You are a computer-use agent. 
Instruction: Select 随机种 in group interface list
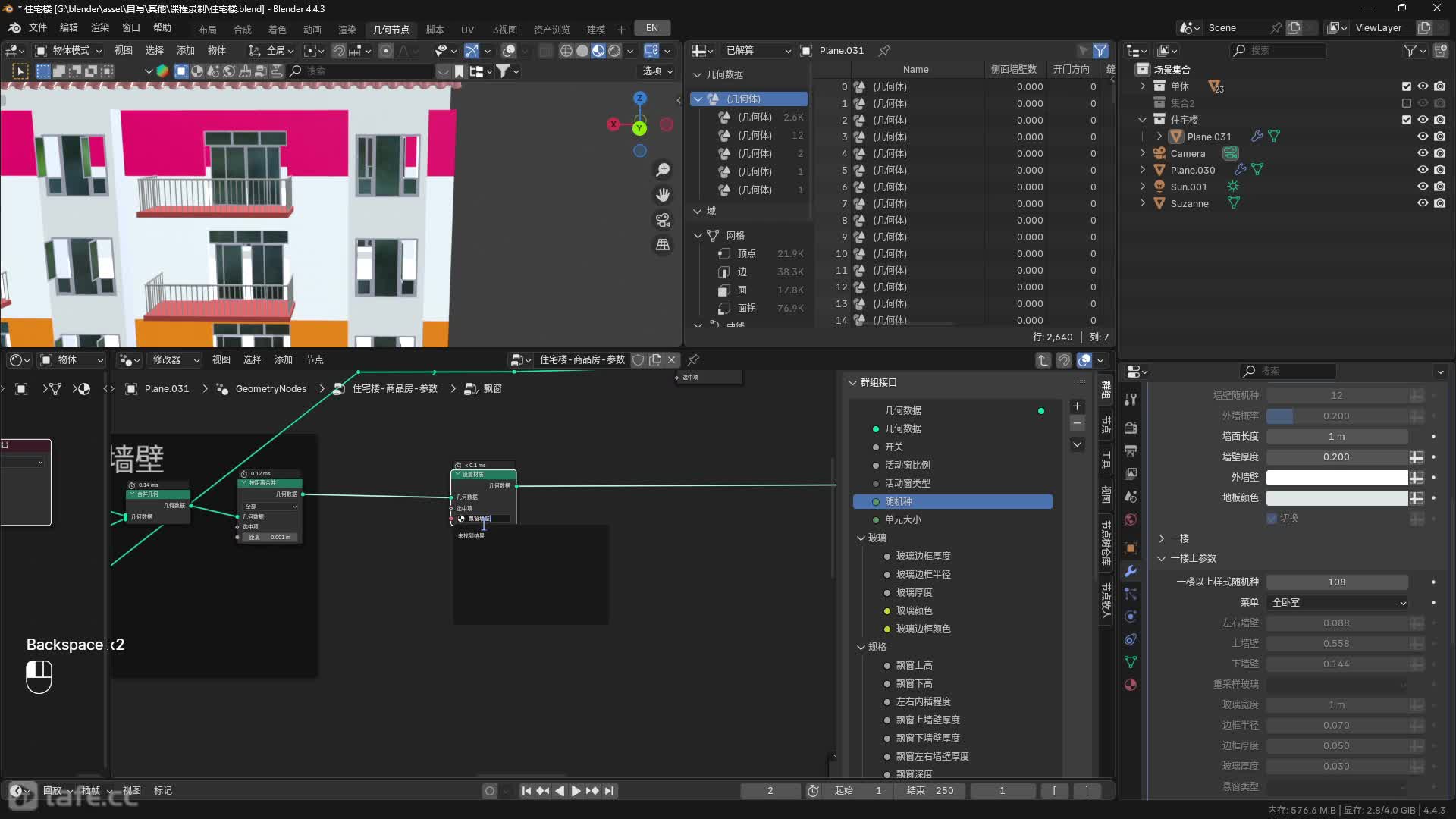pos(952,502)
